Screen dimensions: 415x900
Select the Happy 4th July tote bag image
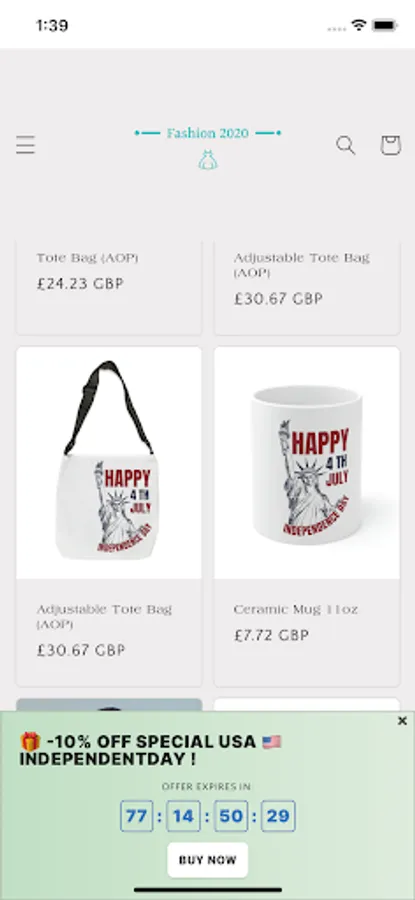click(x=109, y=463)
